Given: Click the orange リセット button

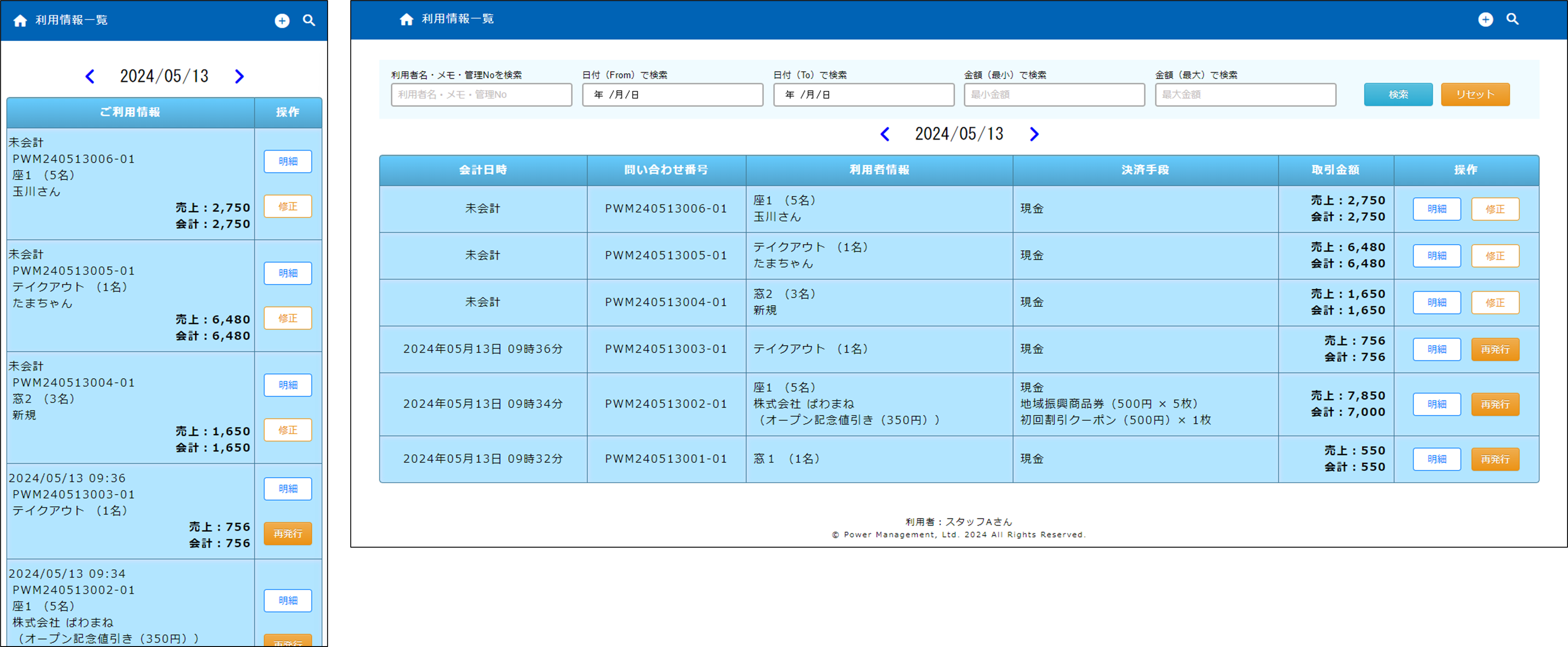Looking at the screenshot, I should pyautogui.click(x=1475, y=95).
